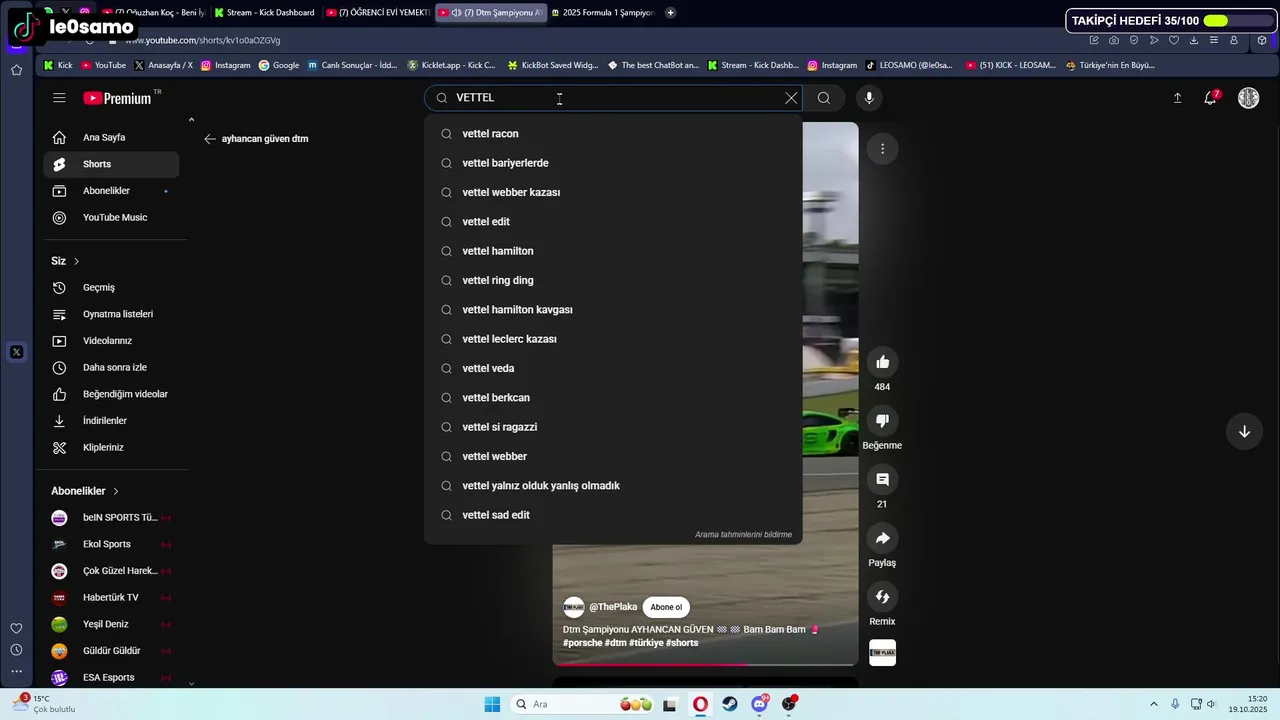Open the account avatar menu

(1248, 98)
